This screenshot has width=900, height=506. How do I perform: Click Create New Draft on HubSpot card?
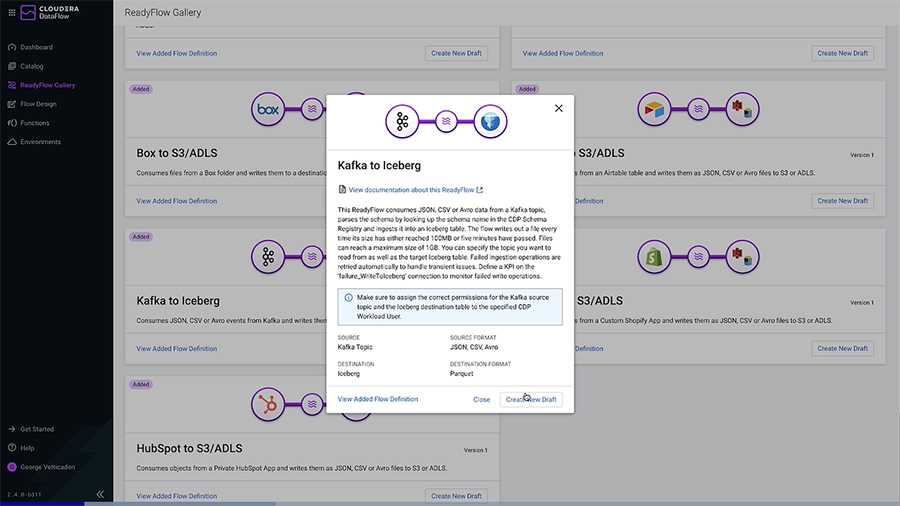coord(456,496)
